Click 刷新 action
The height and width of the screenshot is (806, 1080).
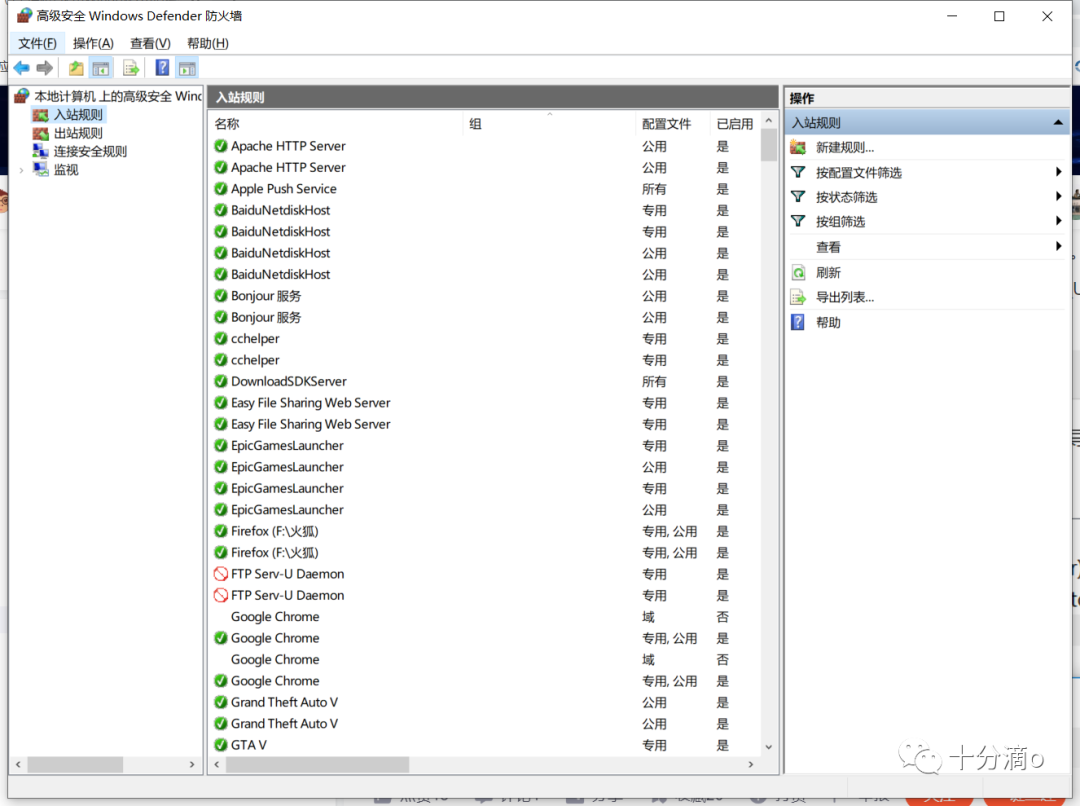pos(829,273)
